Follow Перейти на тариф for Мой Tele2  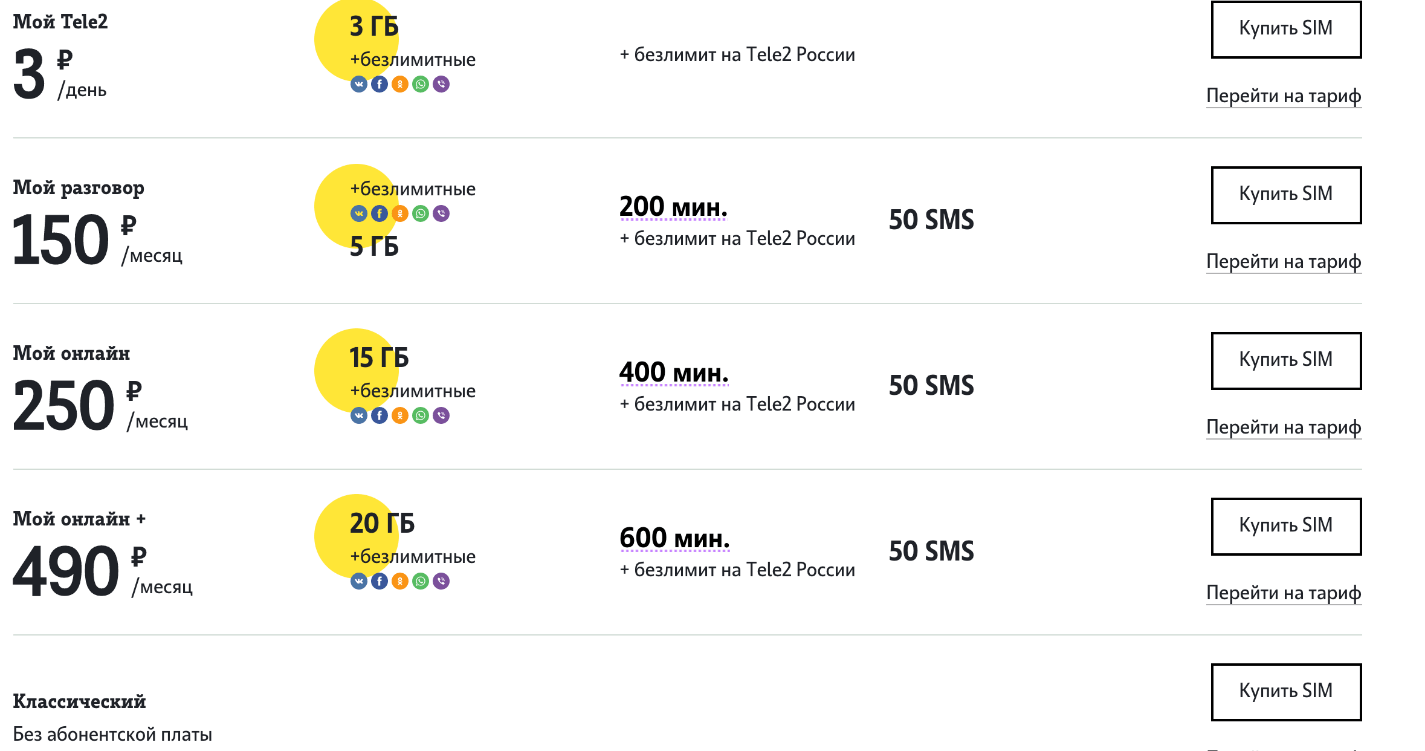(x=1284, y=96)
